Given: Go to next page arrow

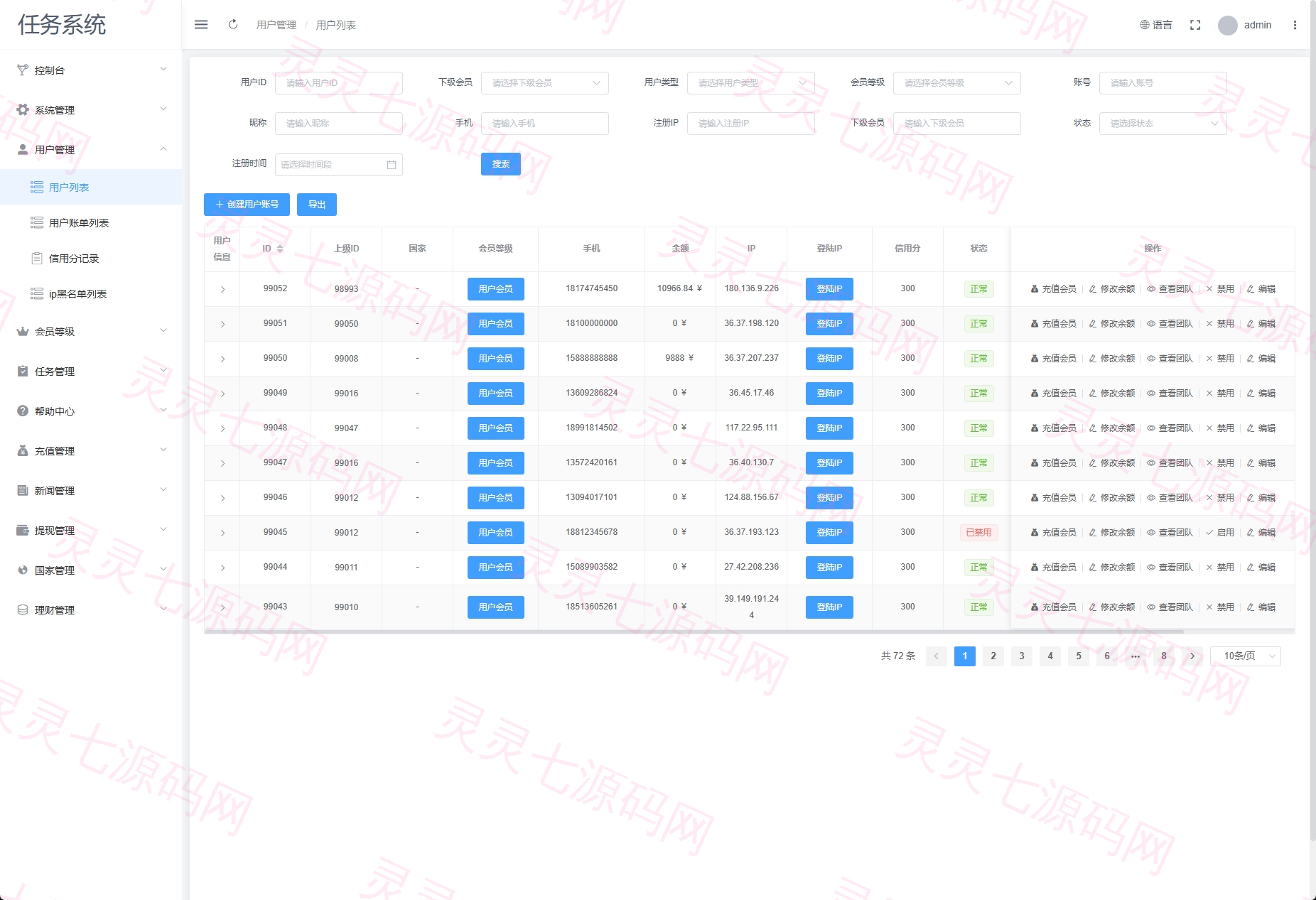Looking at the screenshot, I should pos(1192,656).
